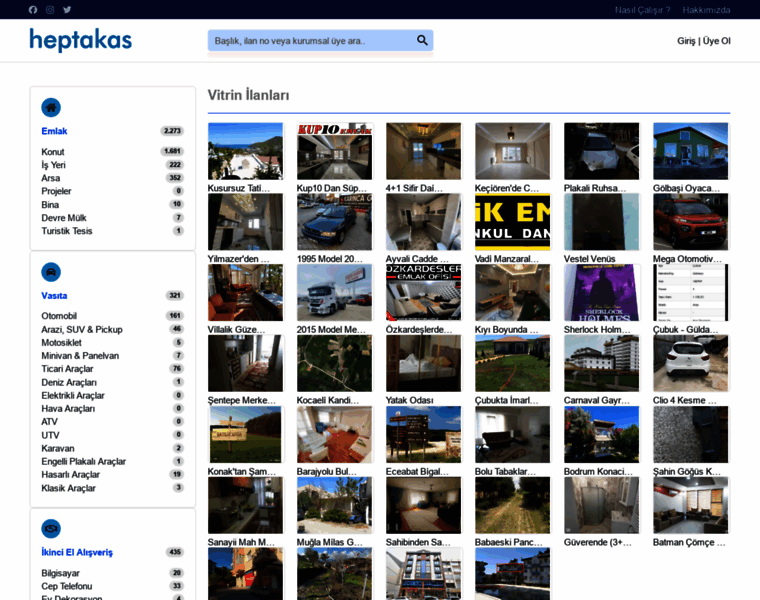Click the Emlak house category icon
The image size is (760, 600).
point(51,107)
